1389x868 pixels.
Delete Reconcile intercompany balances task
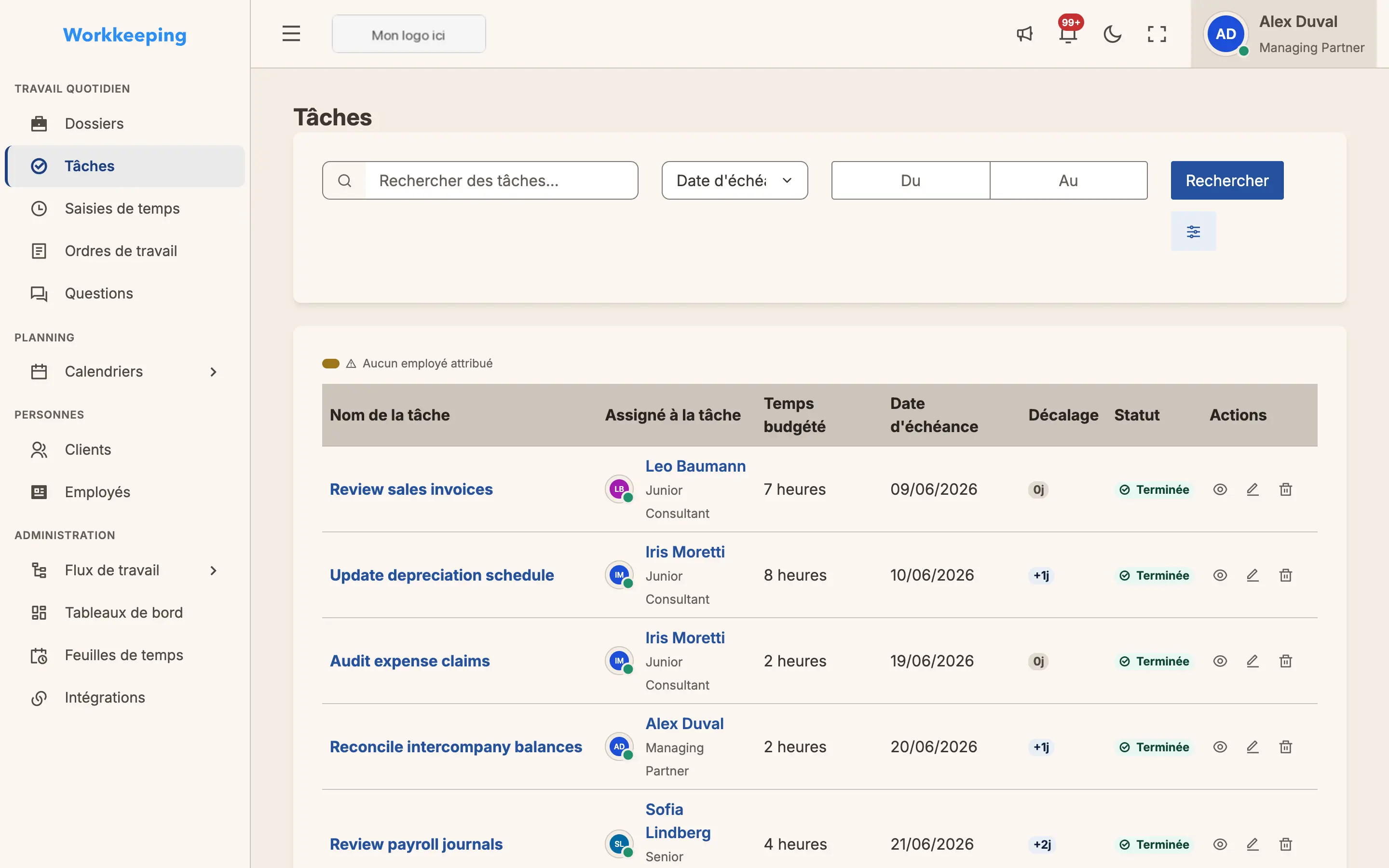pos(1286,747)
